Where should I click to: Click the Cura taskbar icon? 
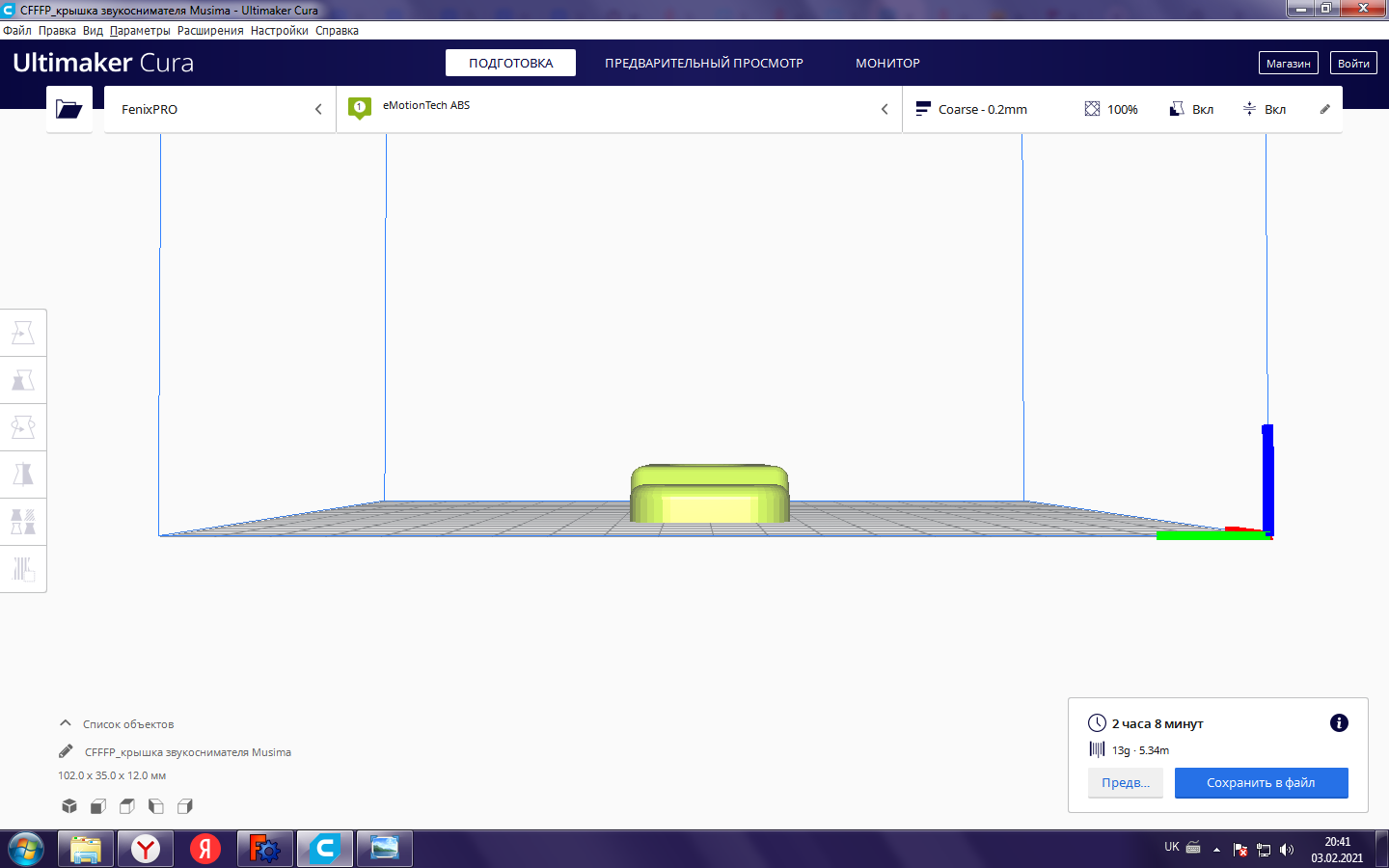(325, 849)
